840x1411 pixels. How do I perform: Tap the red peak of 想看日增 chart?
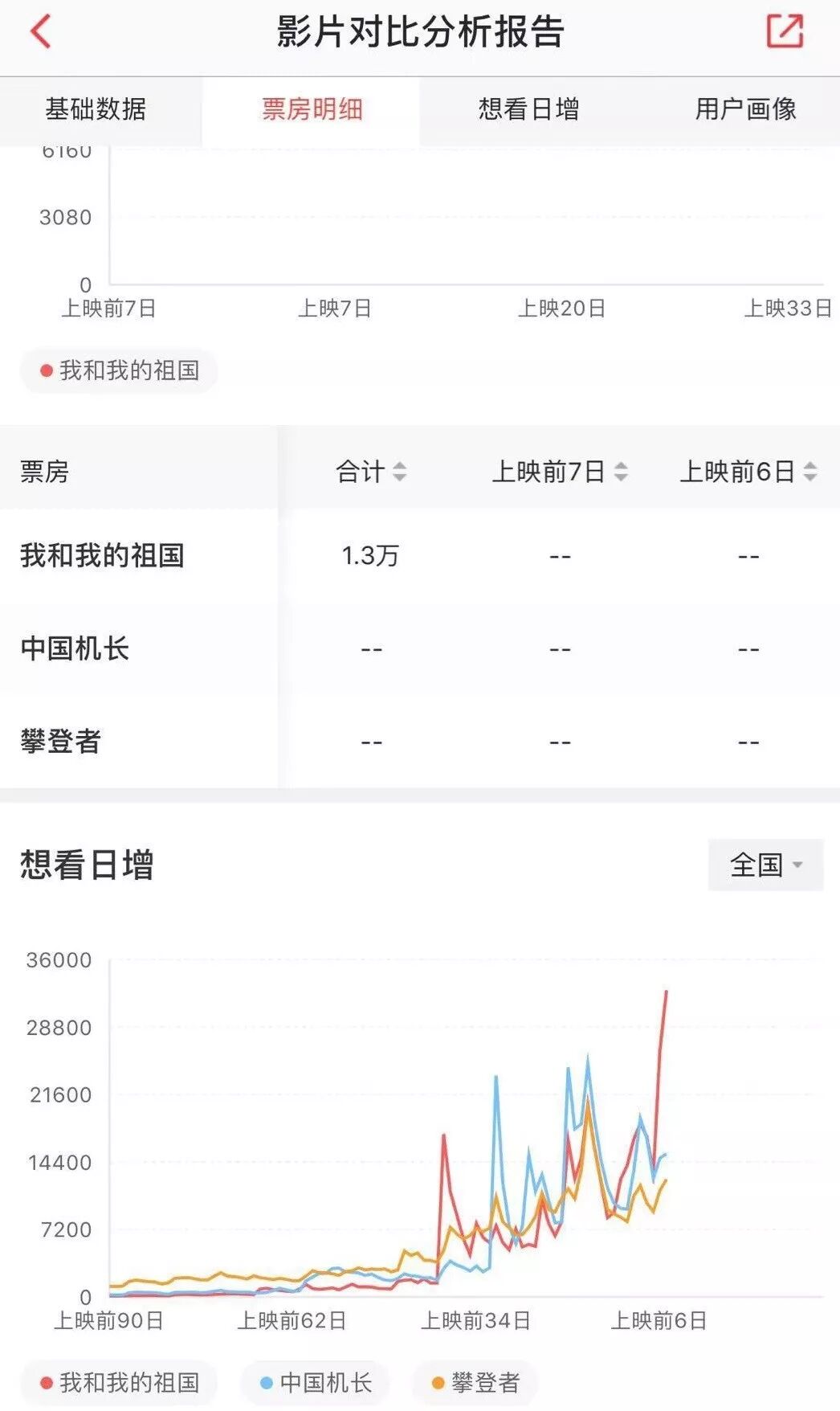(666, 992)
